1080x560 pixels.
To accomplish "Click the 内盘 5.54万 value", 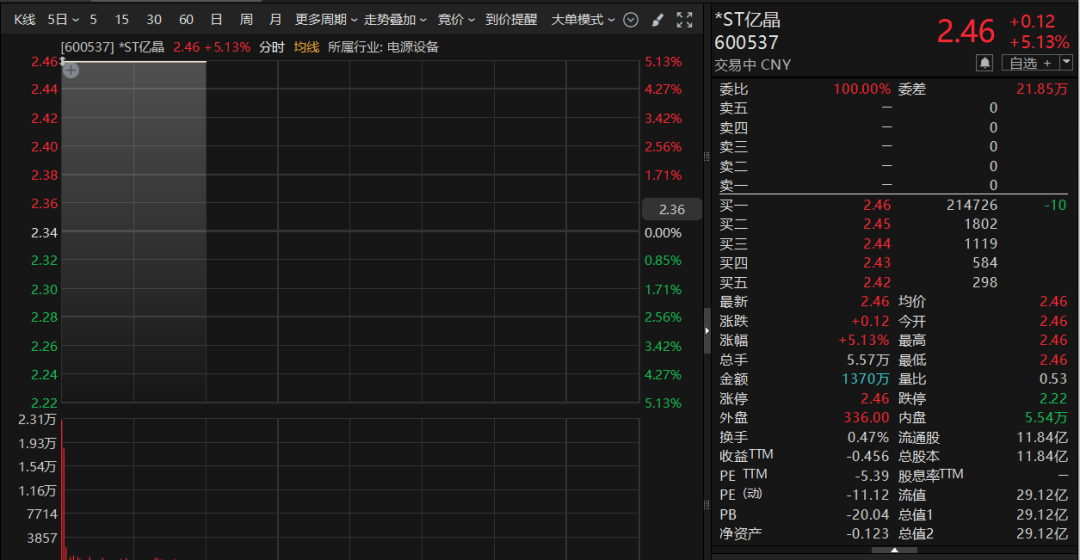I will coord(1046,417).
